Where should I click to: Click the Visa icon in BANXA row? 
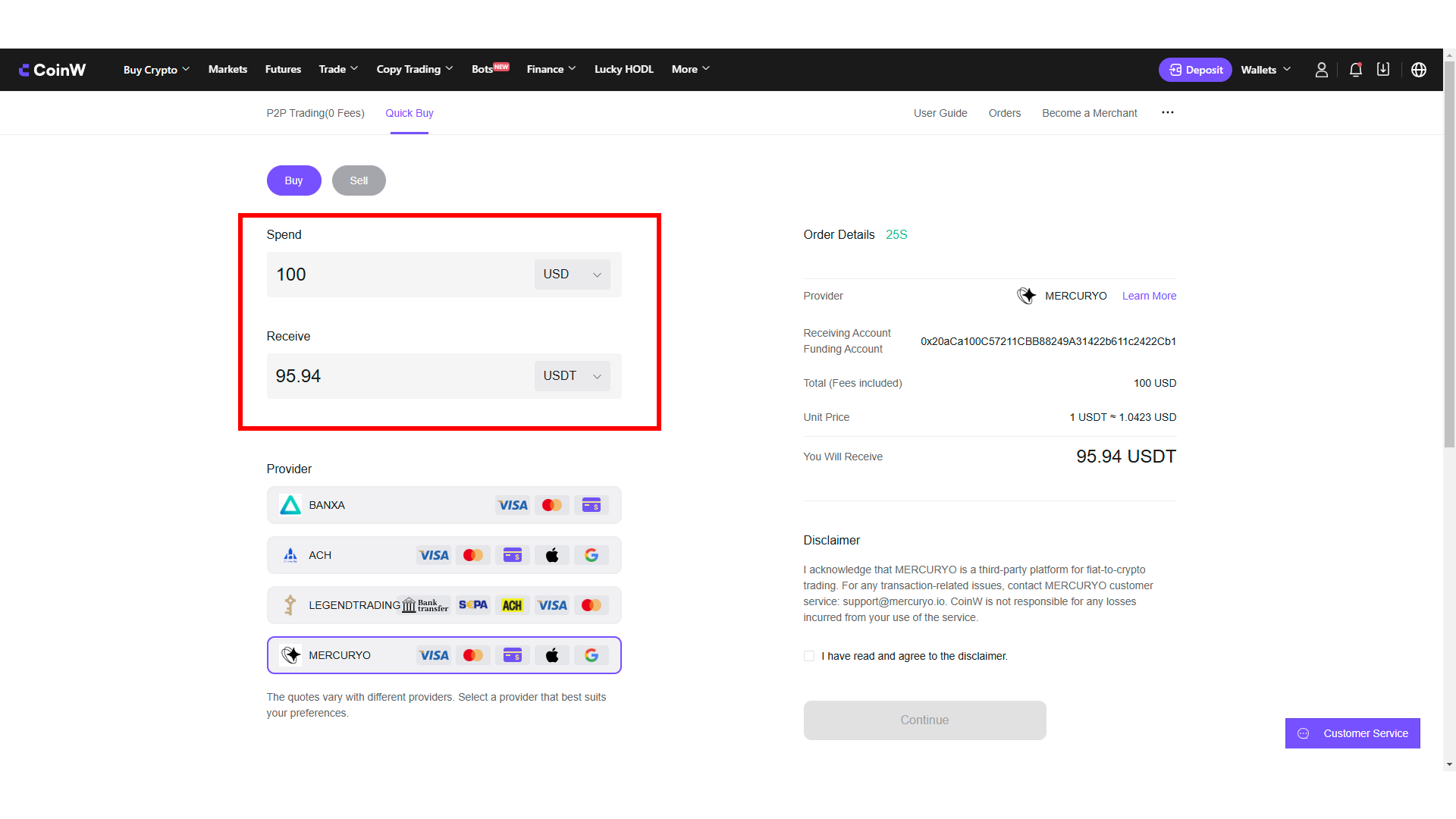click(513, 505)
